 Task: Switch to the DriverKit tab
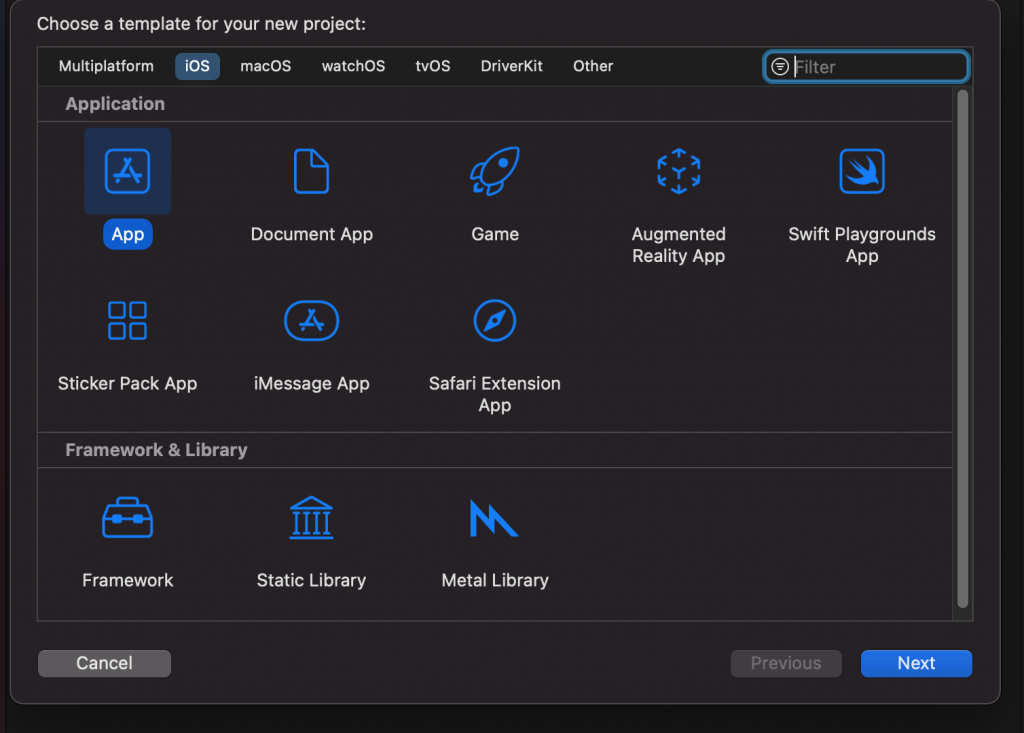click(512, 66)
